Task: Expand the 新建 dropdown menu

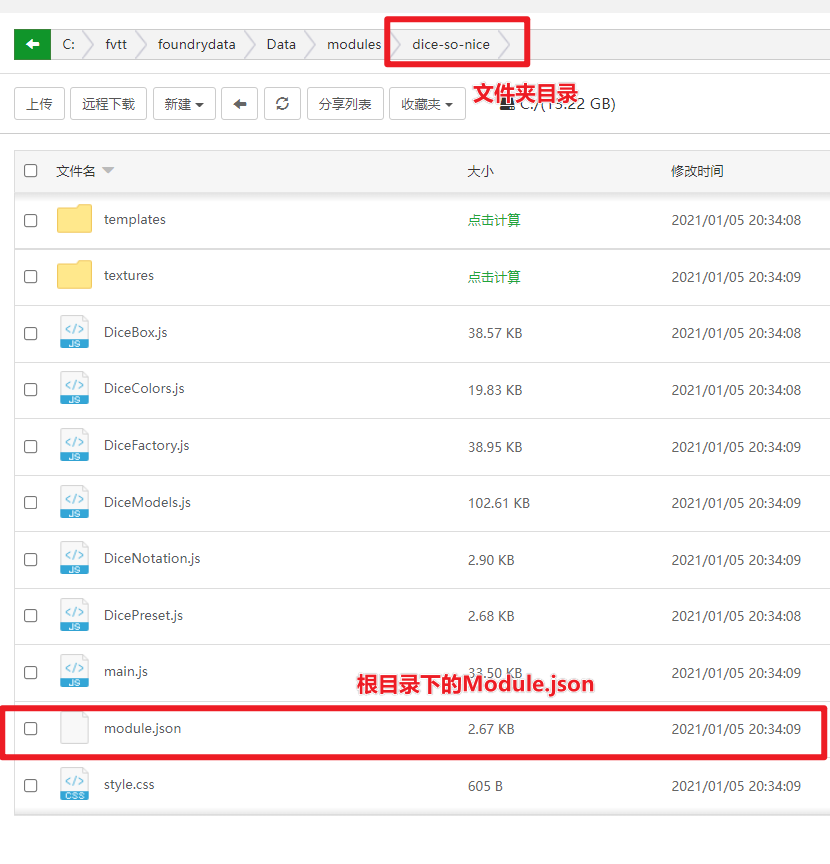Action: pyautogui.click(x=184, y=104)
